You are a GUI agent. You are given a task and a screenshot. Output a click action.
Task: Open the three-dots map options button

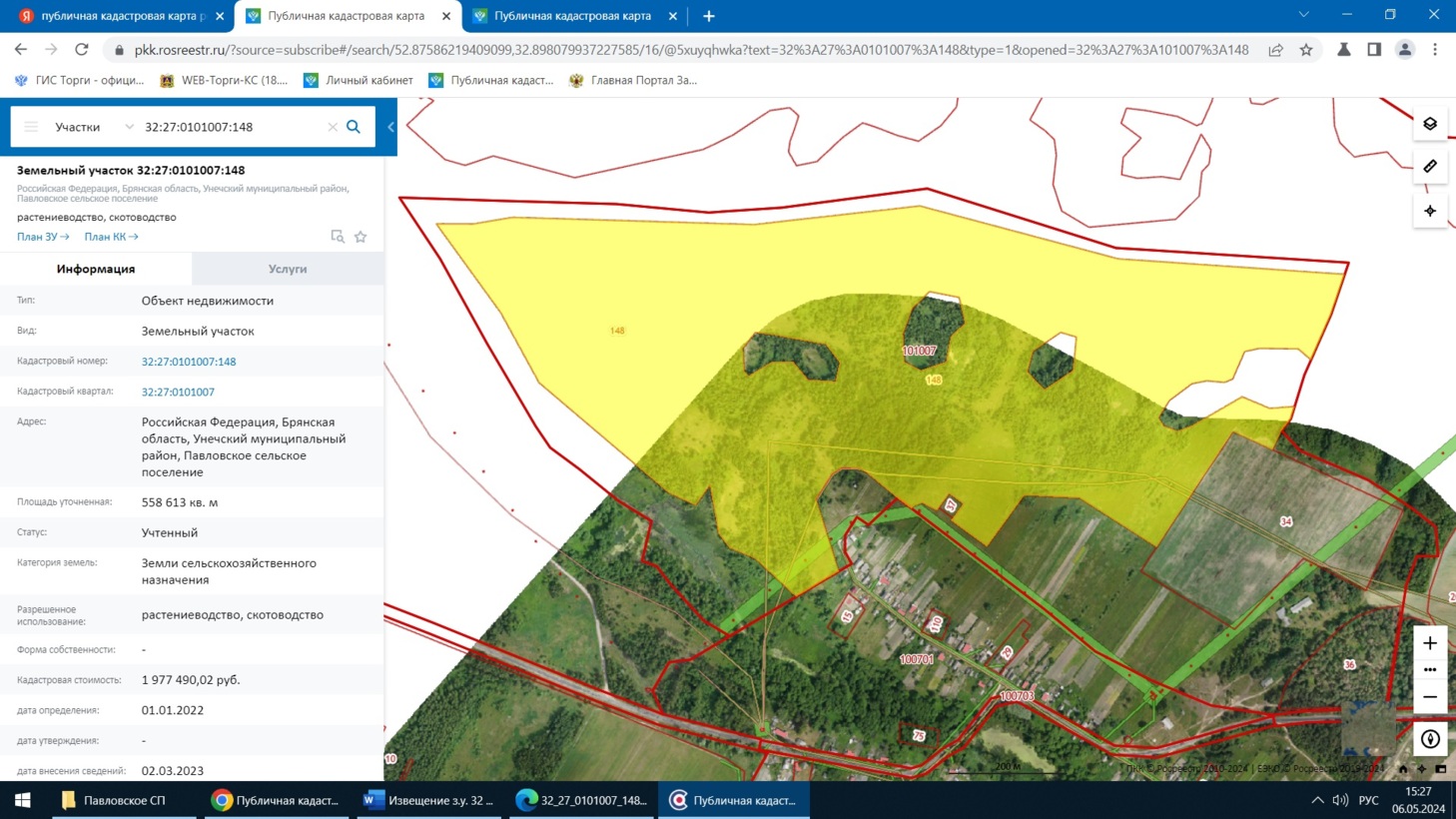(x=1430, y=670)
